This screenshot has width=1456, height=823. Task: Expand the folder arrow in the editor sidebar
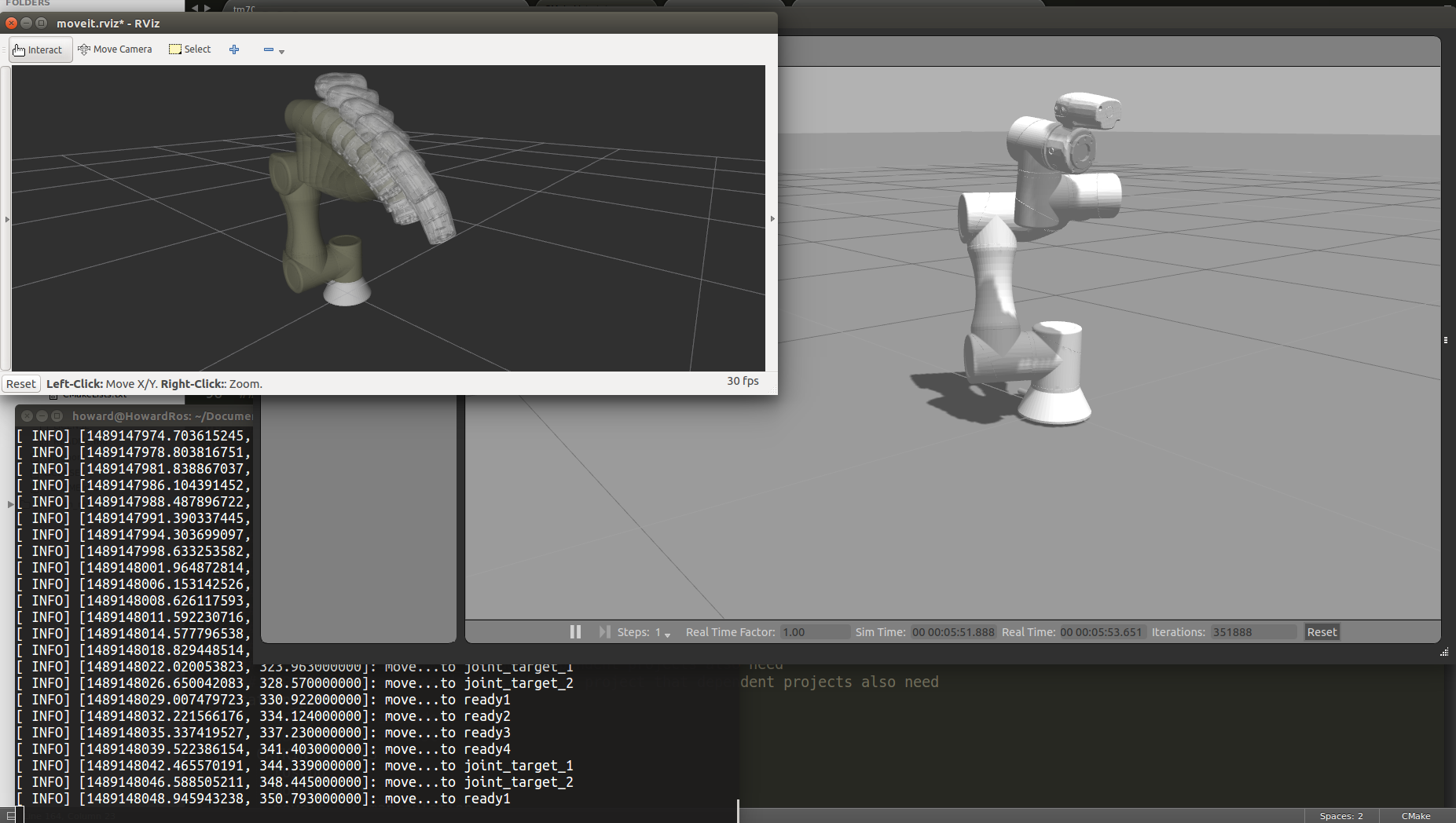tap(10, 504)
